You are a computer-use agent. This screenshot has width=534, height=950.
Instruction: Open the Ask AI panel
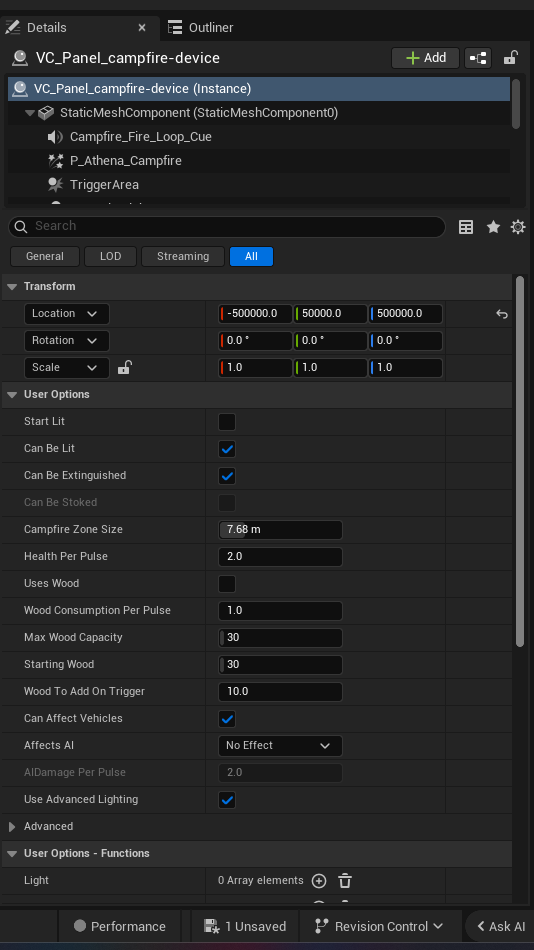(500, 926)
